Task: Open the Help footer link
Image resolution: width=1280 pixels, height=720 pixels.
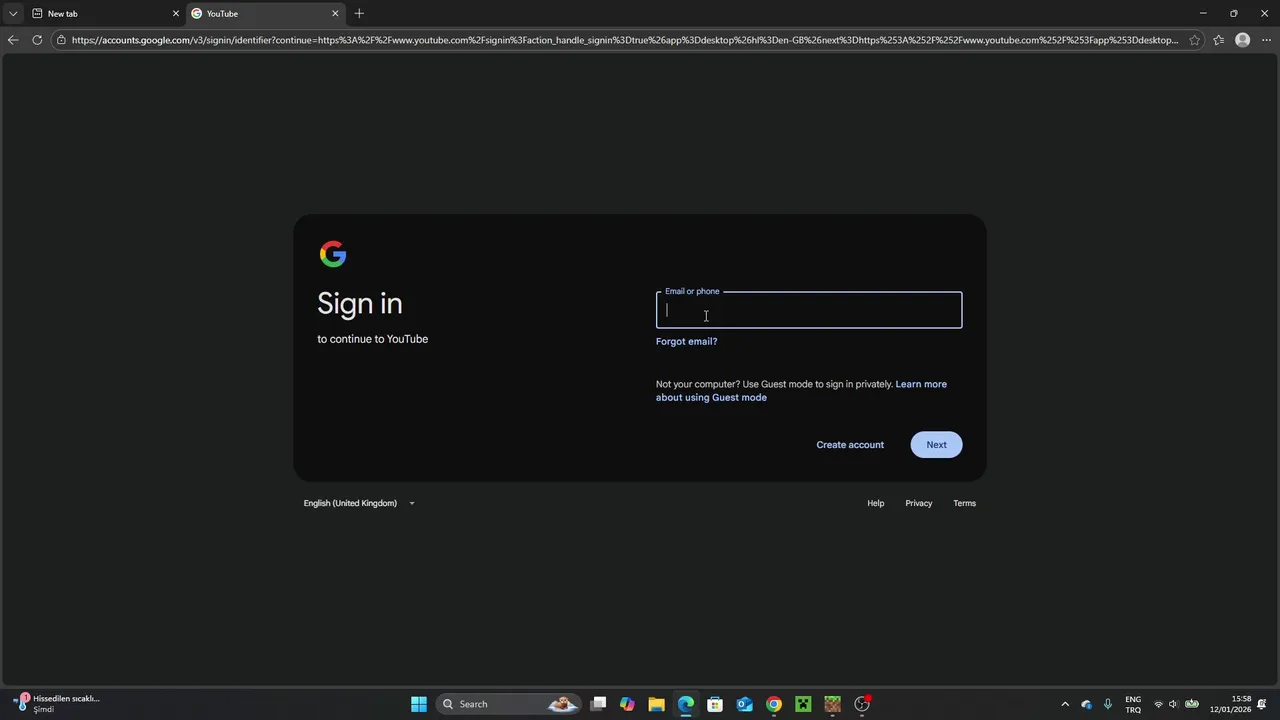Action: click(875, 503)
